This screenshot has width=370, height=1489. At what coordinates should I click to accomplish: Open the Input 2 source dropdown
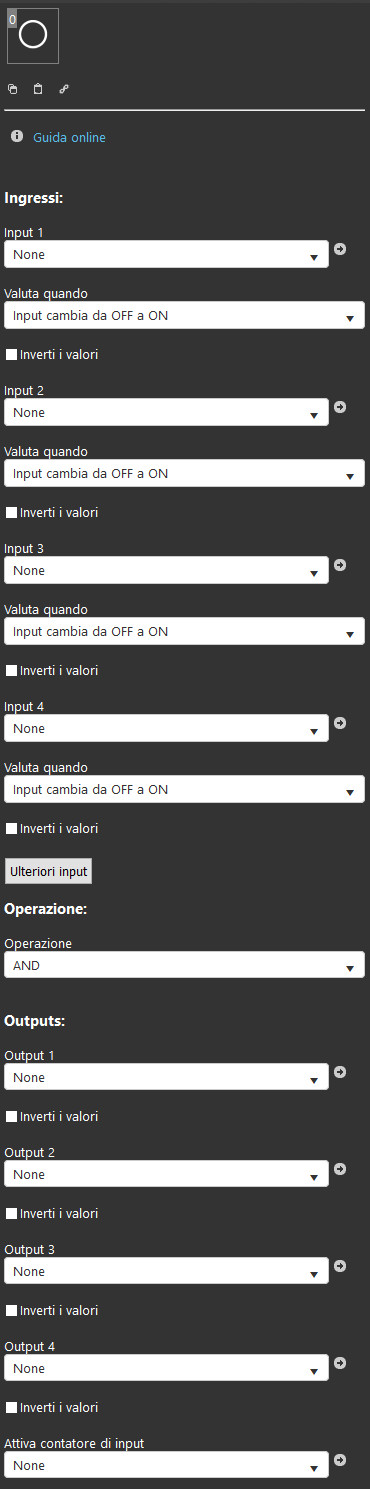166,412
